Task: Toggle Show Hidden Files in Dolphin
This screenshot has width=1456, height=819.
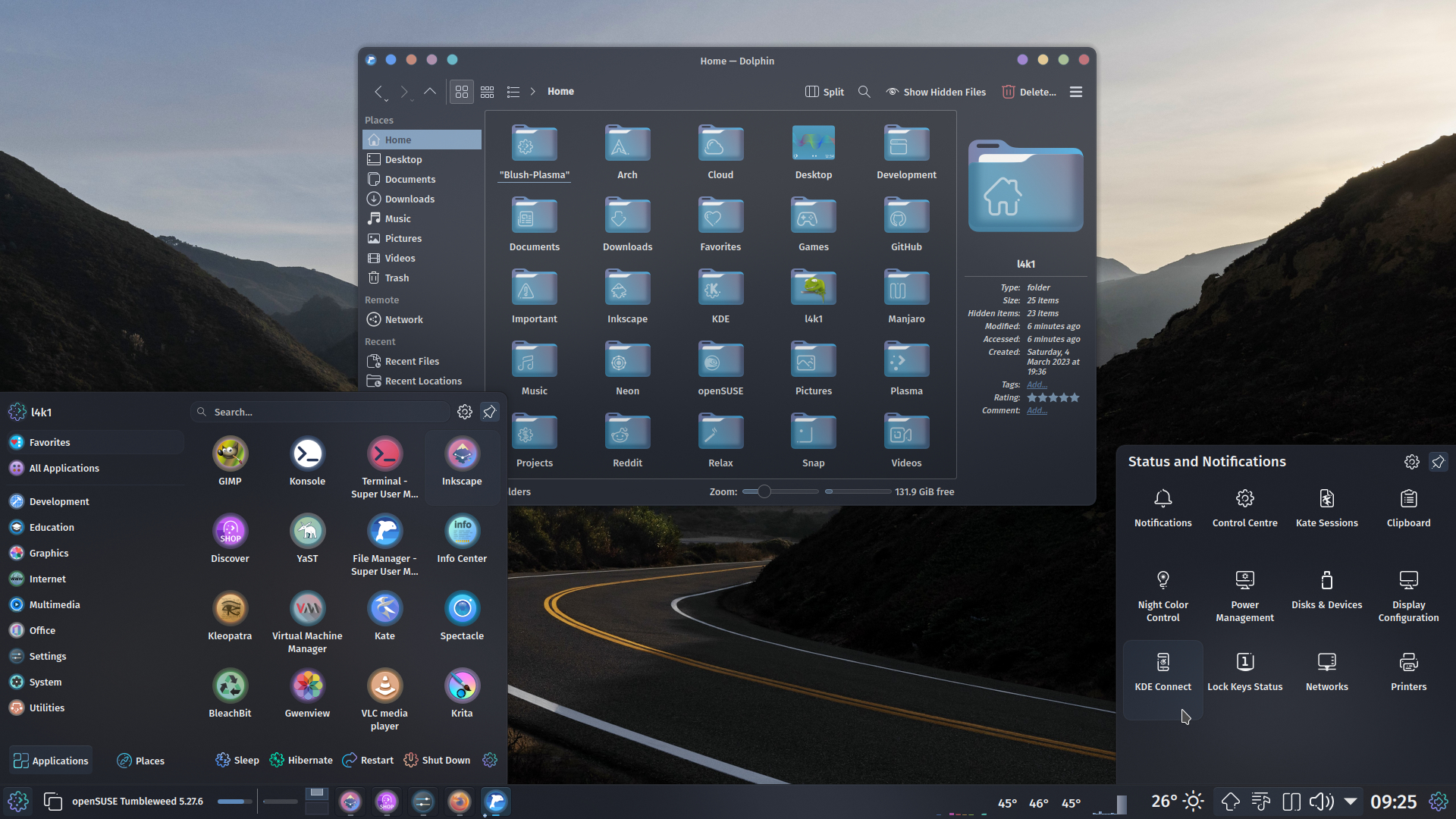Action: pyautogui.click(x=936, y=92)
